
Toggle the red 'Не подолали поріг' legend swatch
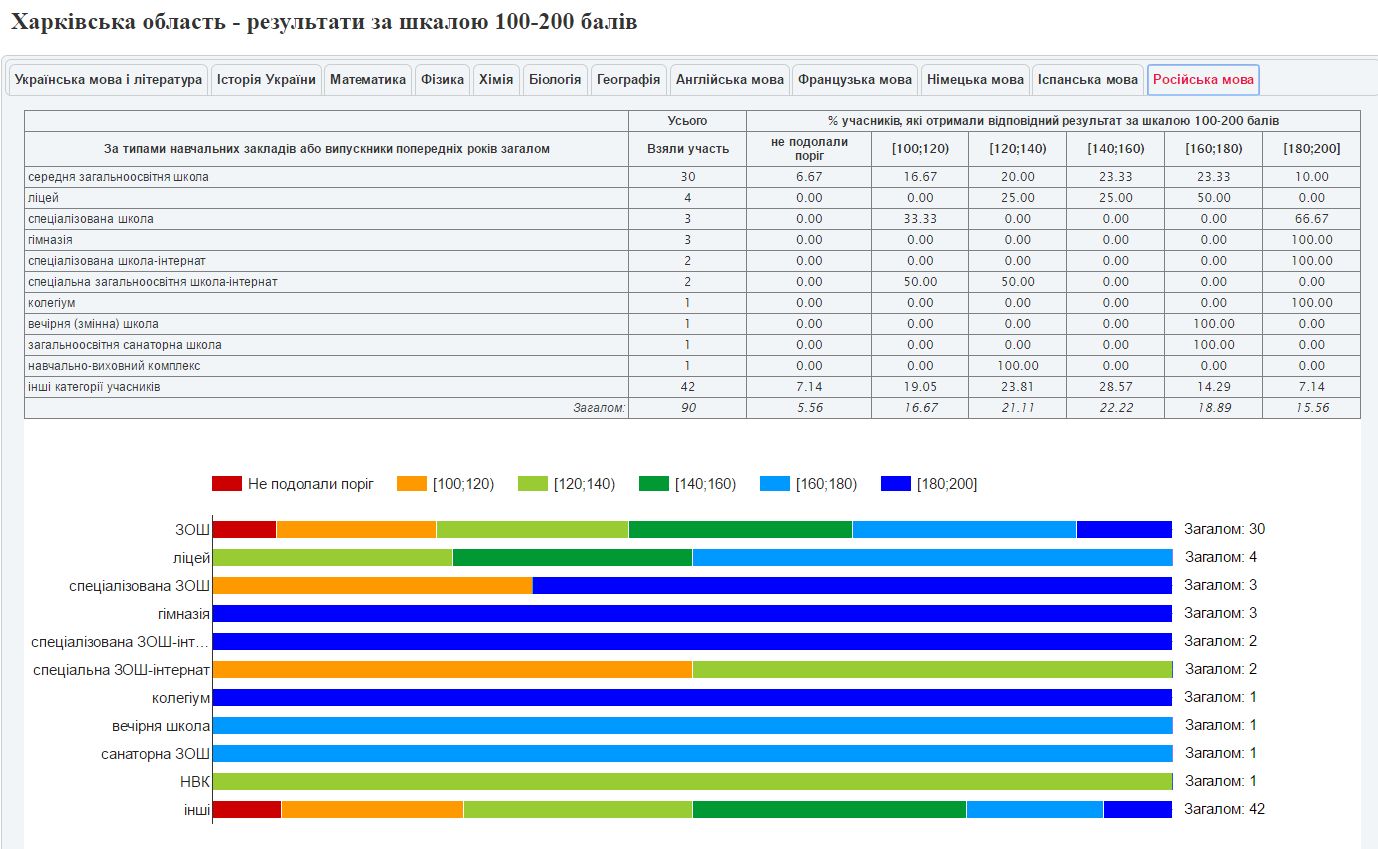pyautogui.click(x=227, y=484)
